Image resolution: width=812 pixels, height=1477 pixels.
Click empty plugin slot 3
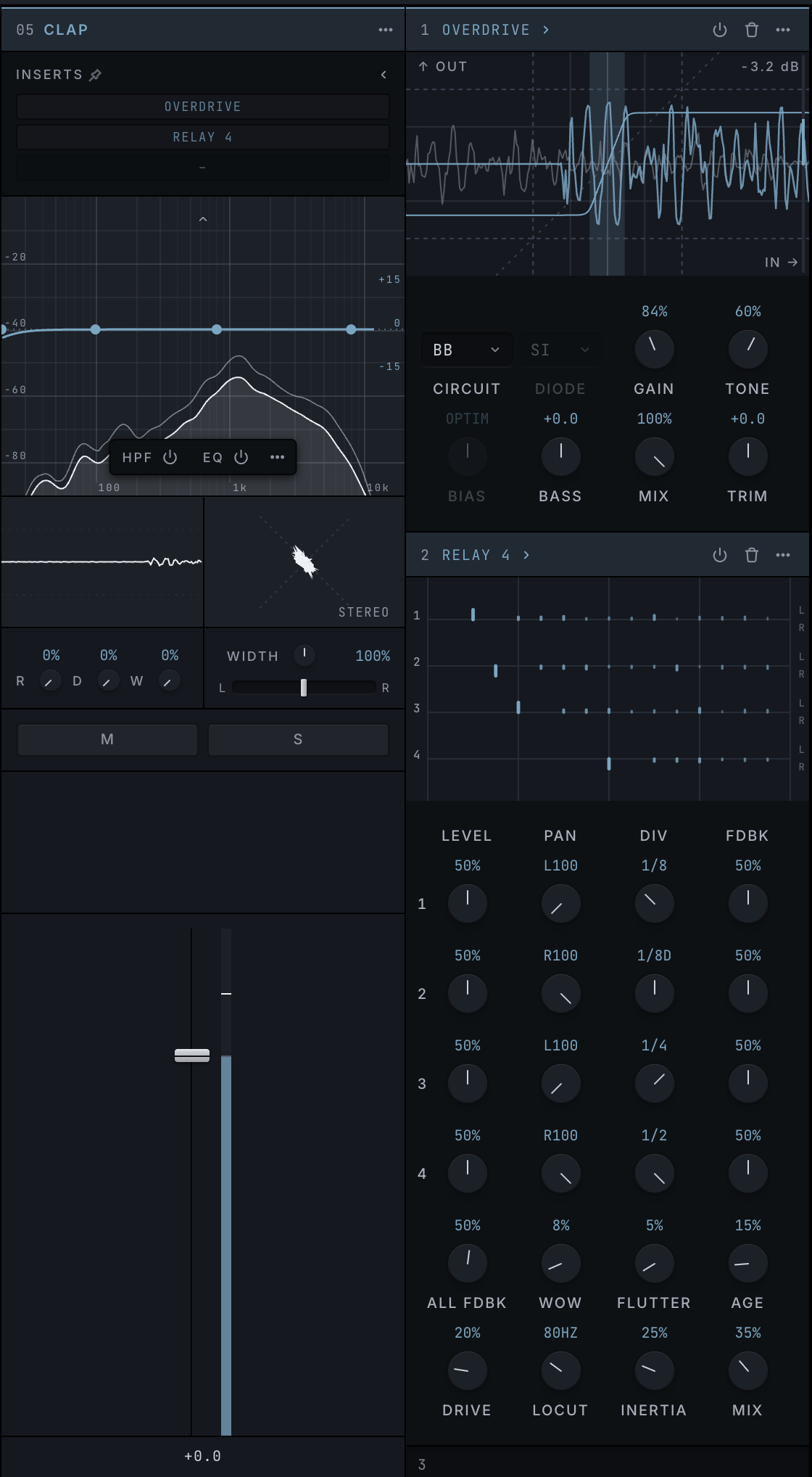(x=608, y=1464)
